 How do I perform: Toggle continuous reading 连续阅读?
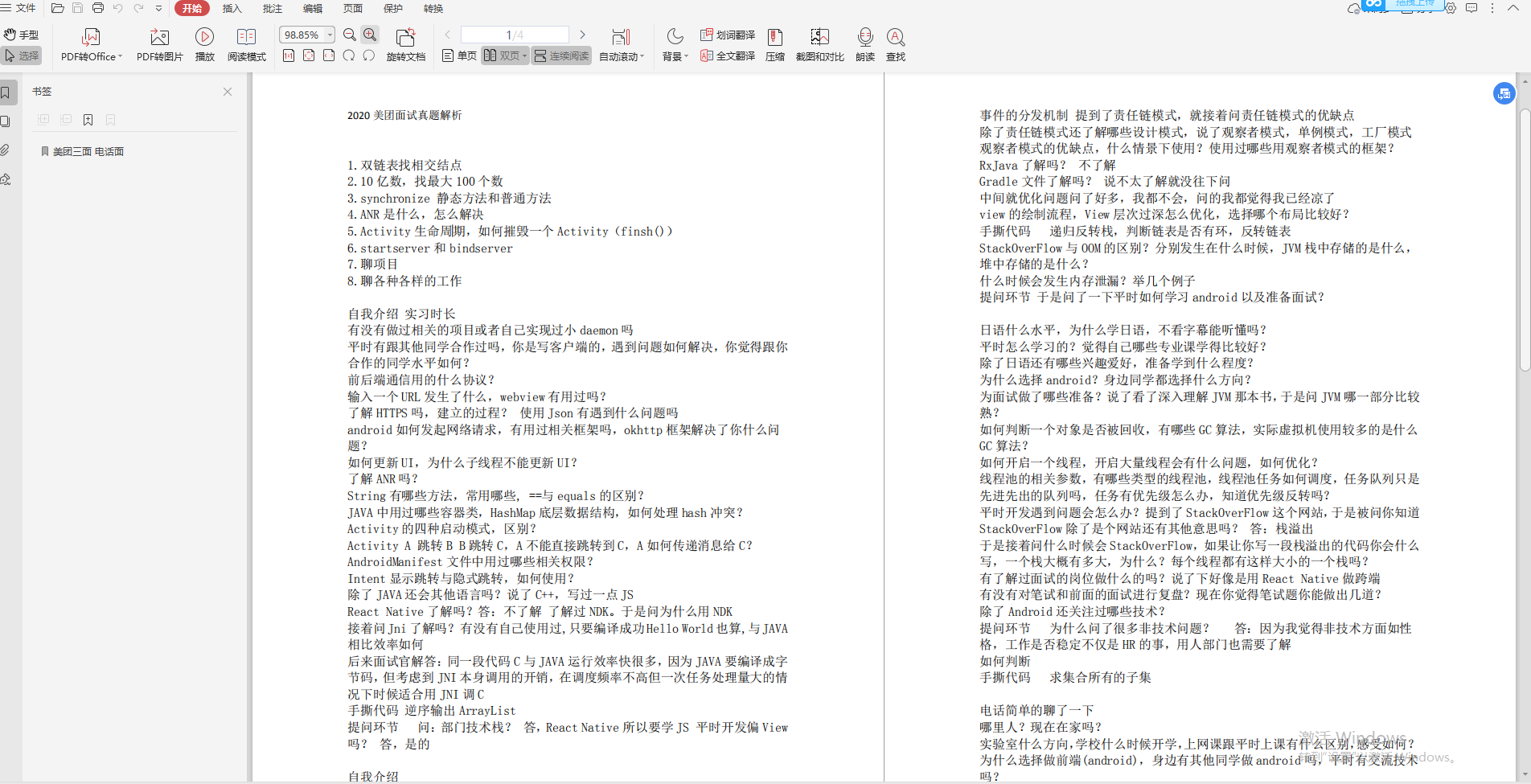(x=561, y=55)
